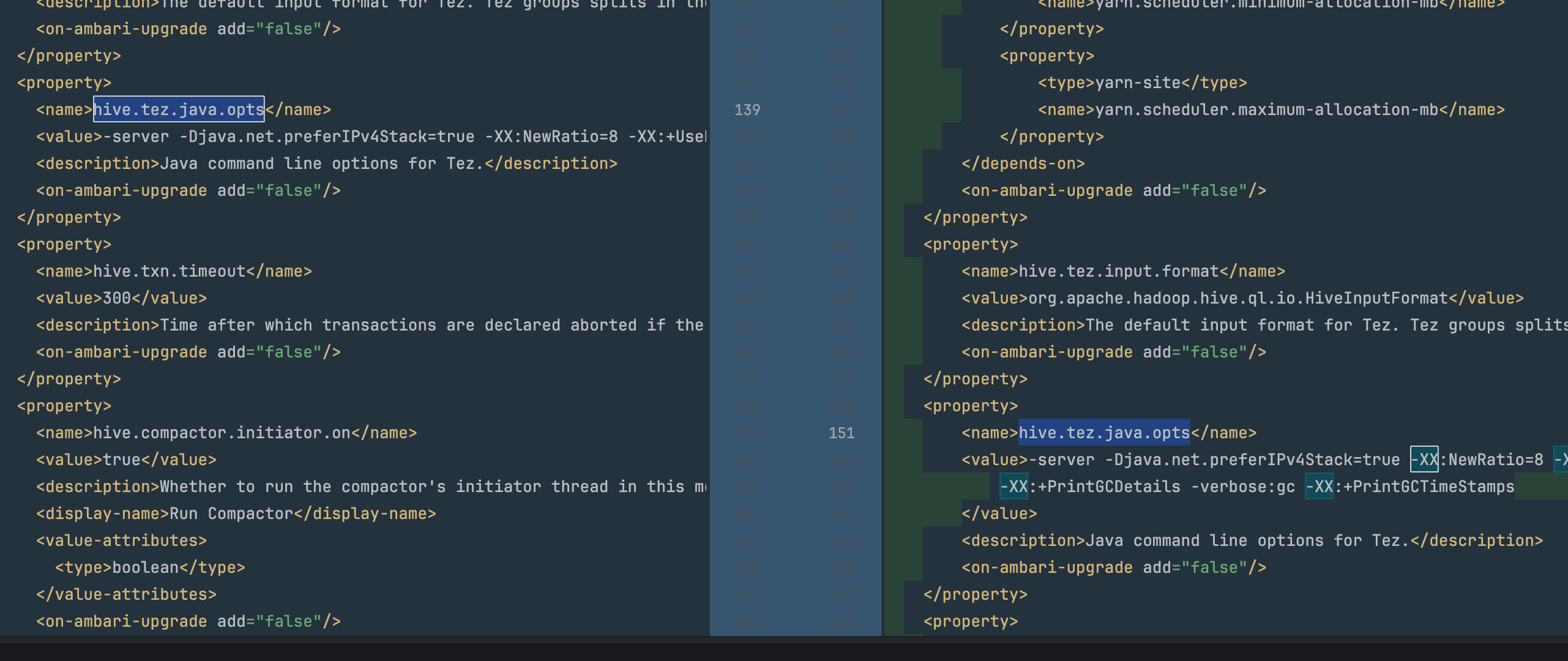Image resolution: width=1568 pixels, height=661 pixels.
Task: Click the true value under compactor initiator
Action: click(121, 460)
